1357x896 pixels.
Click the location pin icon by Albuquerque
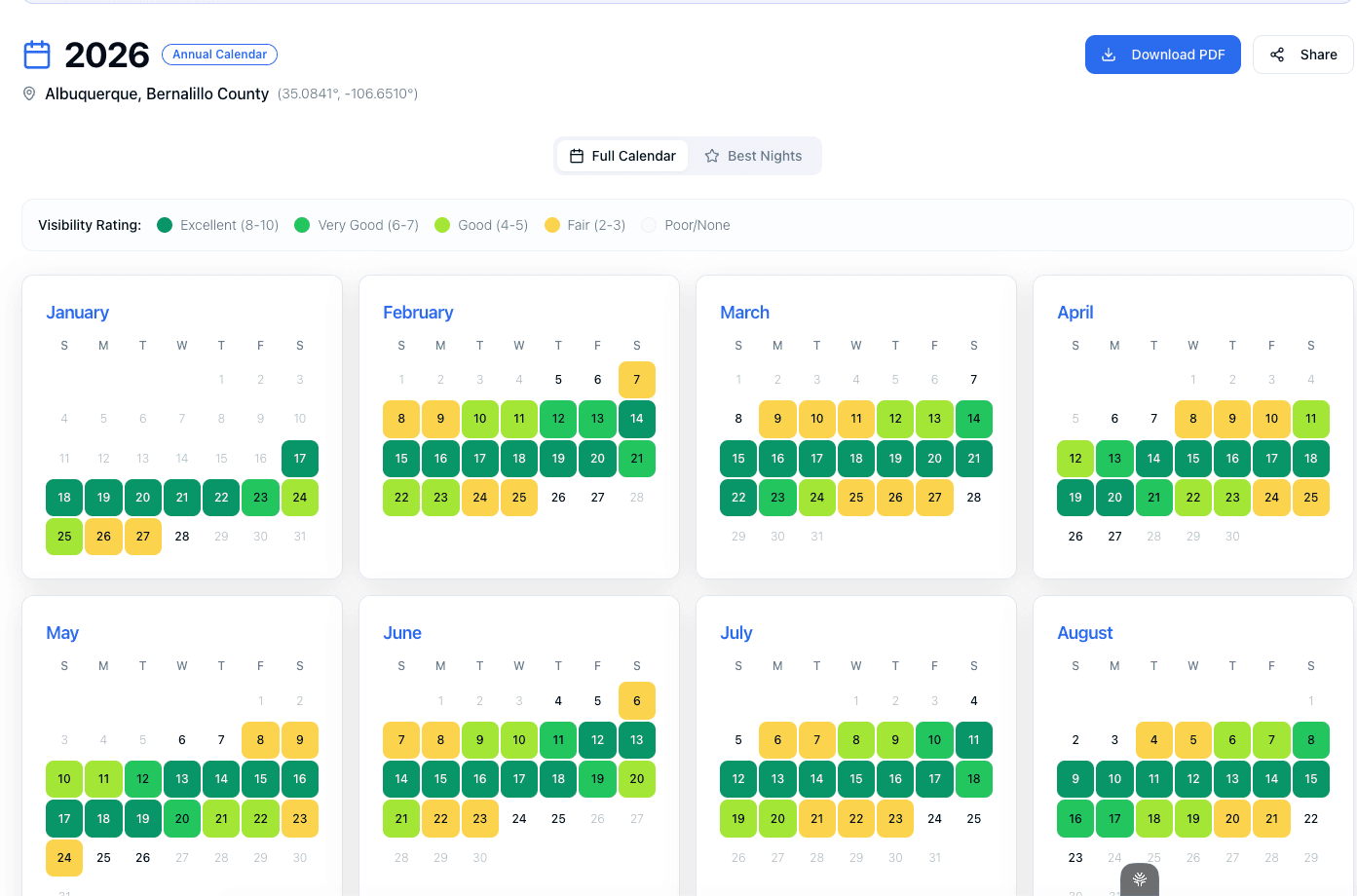(x=29, y=93)
